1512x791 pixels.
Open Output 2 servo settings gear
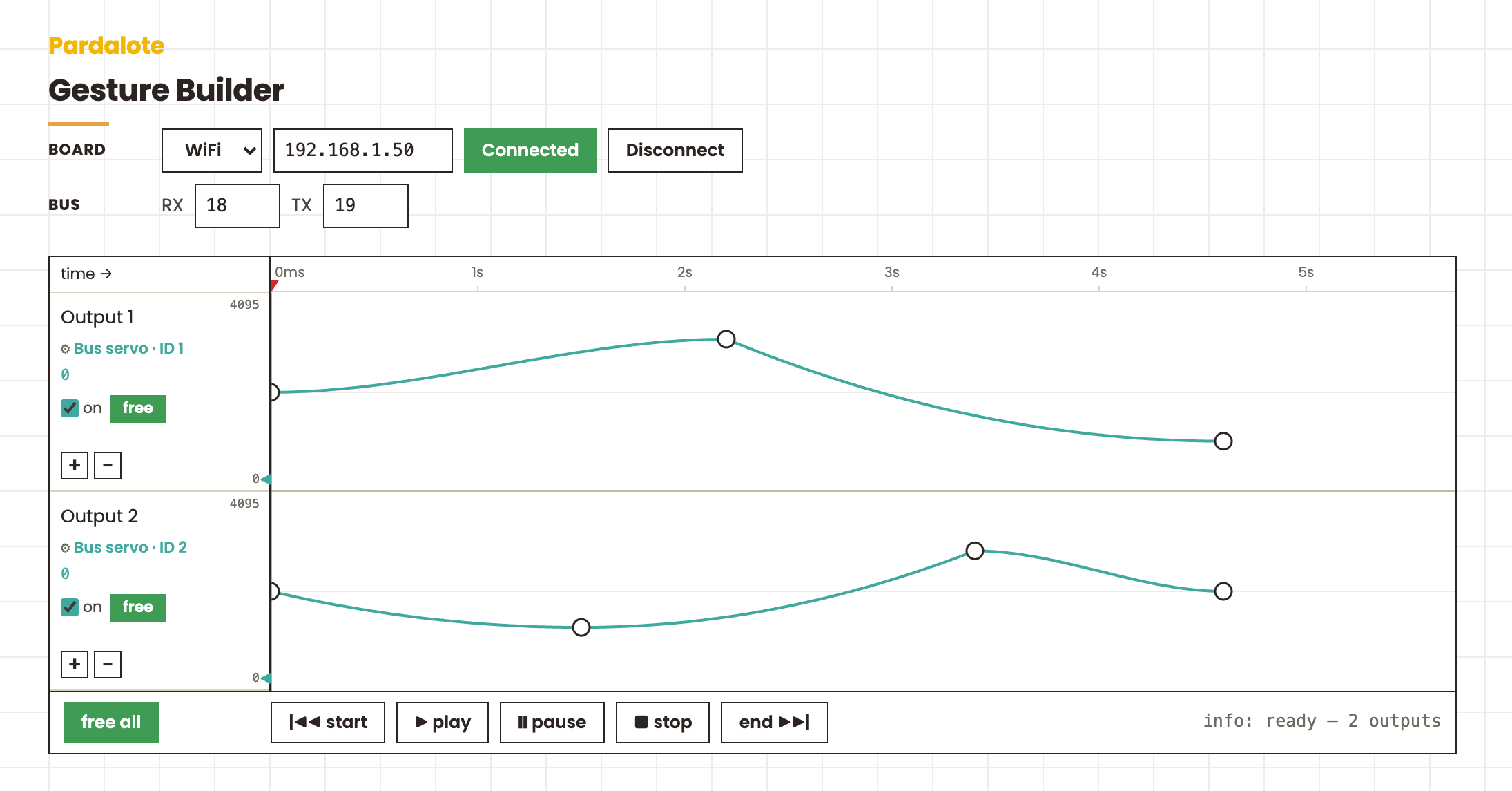(x=66, y=548)
